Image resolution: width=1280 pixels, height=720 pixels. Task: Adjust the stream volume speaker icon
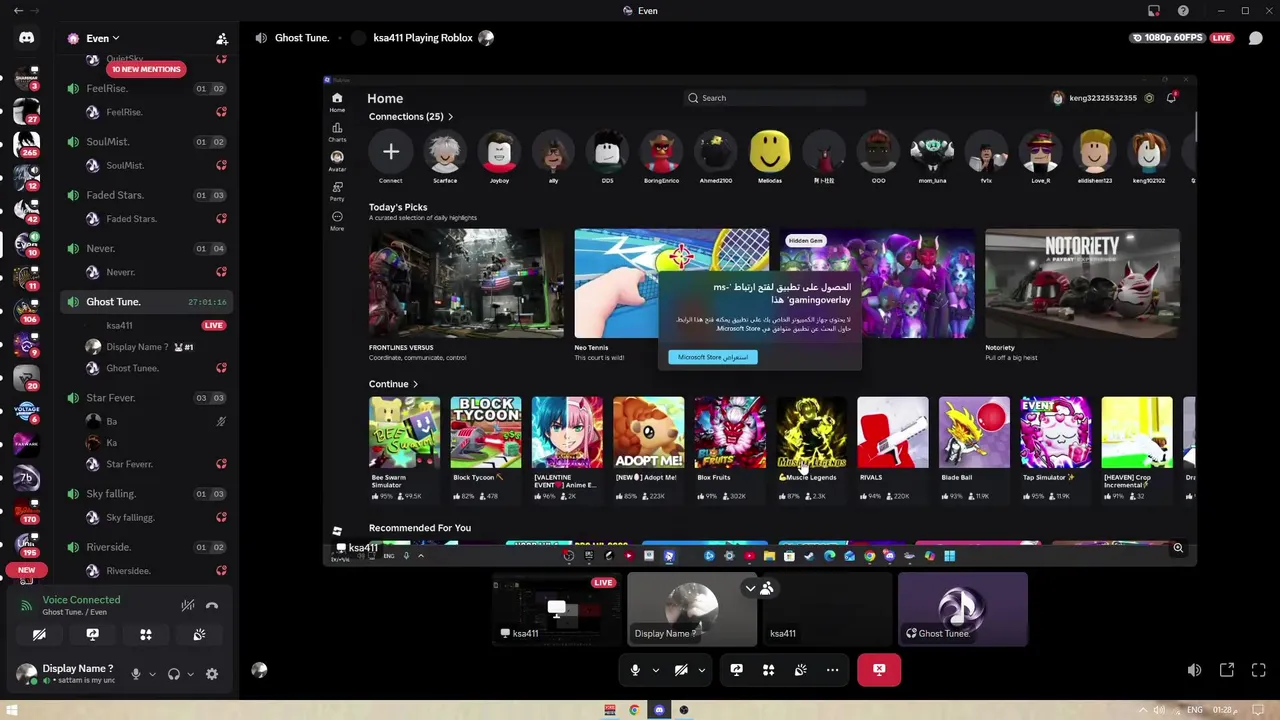1194,670
